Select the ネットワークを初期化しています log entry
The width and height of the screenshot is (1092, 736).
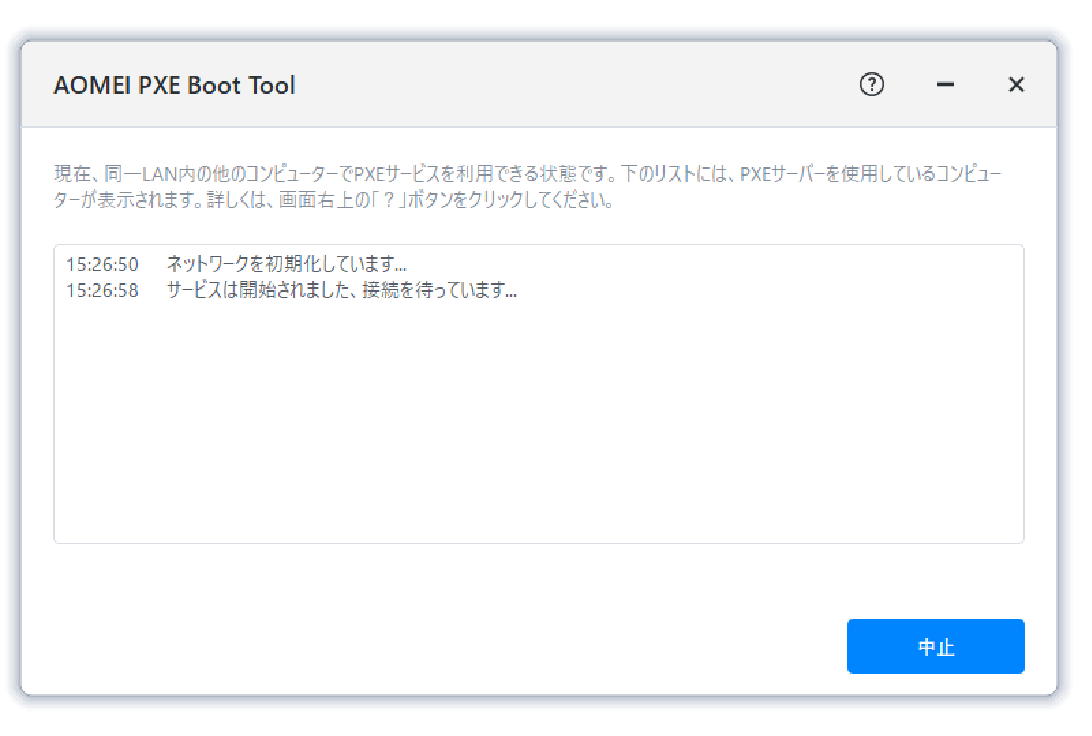tap(286, 265)
